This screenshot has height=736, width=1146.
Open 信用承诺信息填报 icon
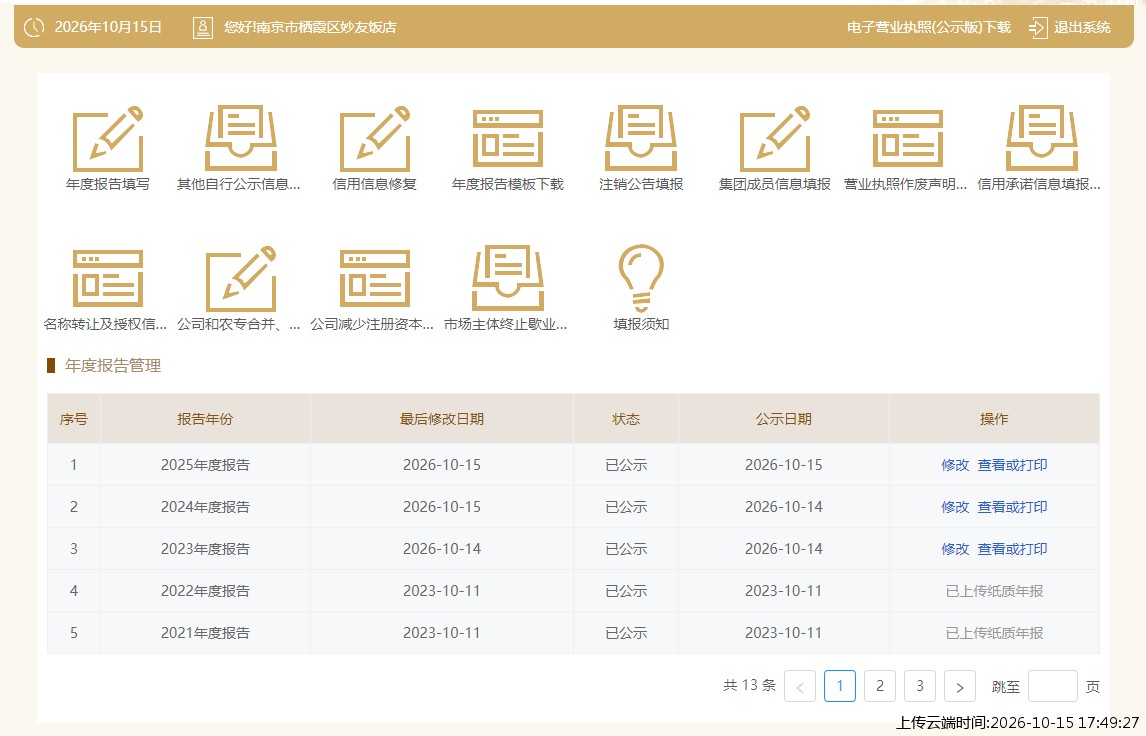(x=1041, y=139)
